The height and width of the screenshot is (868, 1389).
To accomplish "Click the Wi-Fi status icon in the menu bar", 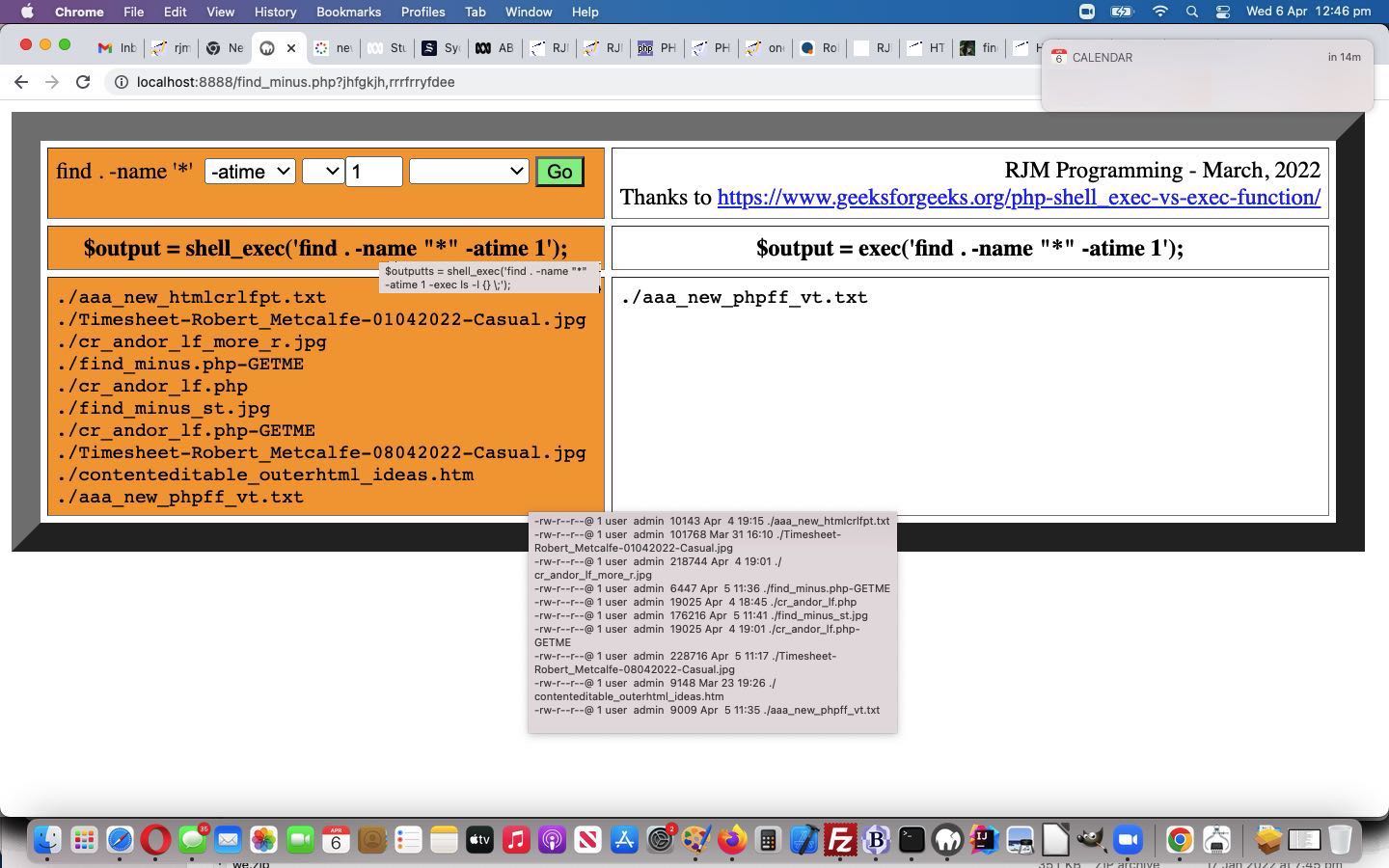I will 1160,12.
